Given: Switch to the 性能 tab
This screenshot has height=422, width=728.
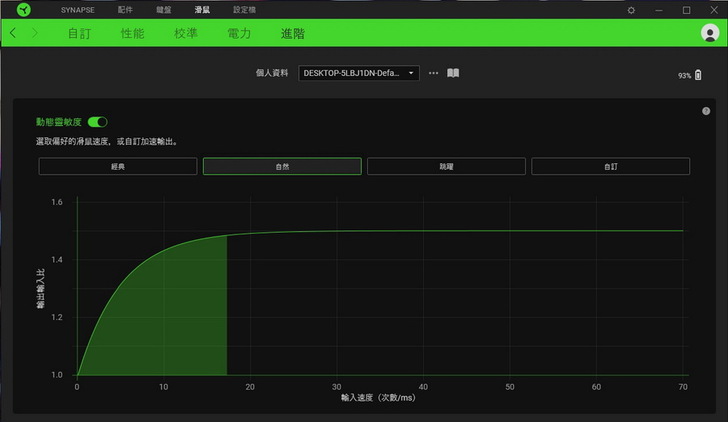Looking at the screenshot, I should pyautogui.click(x=132, y=33).
